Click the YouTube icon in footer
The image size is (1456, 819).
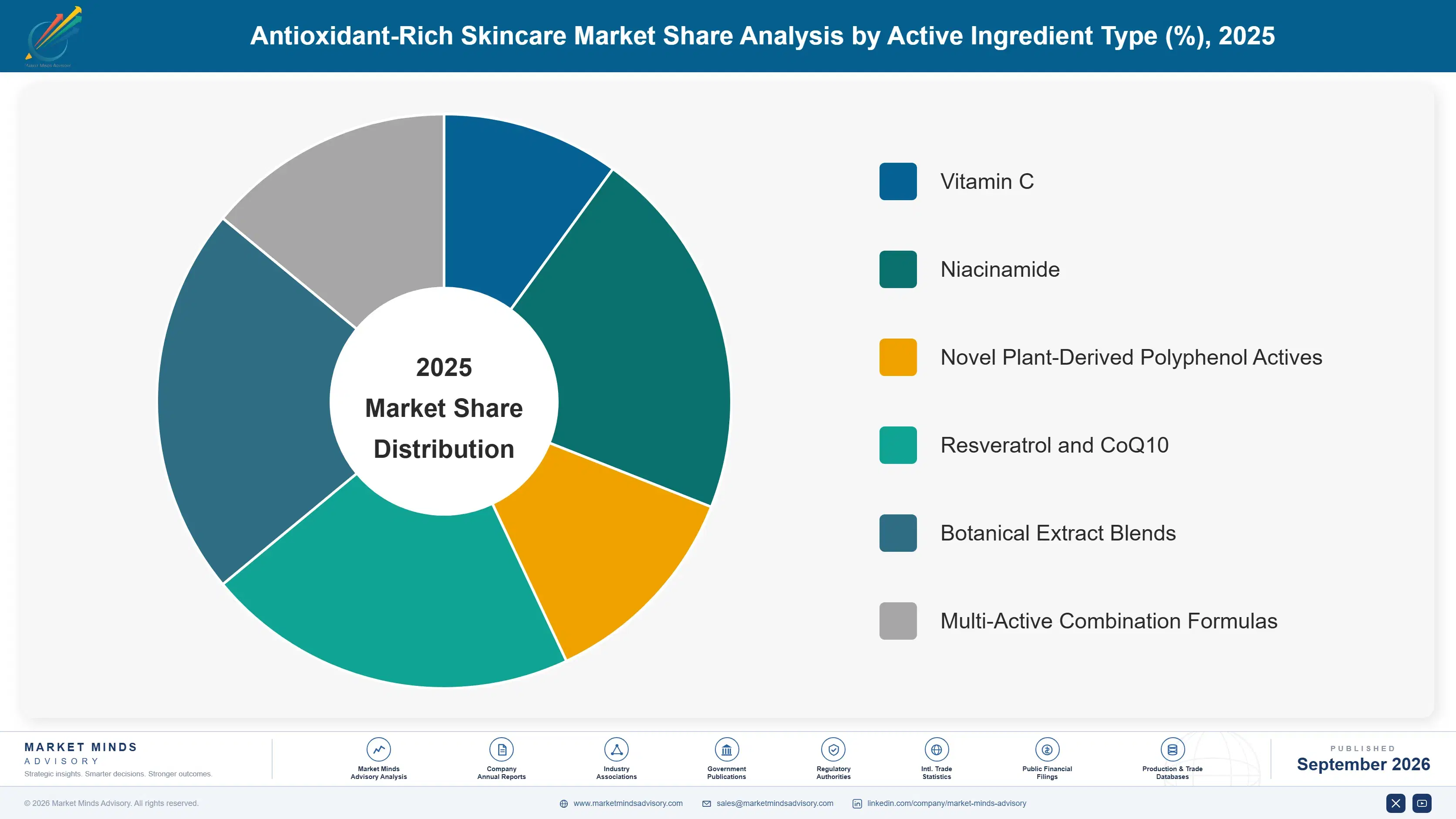tap(1422, 803)
